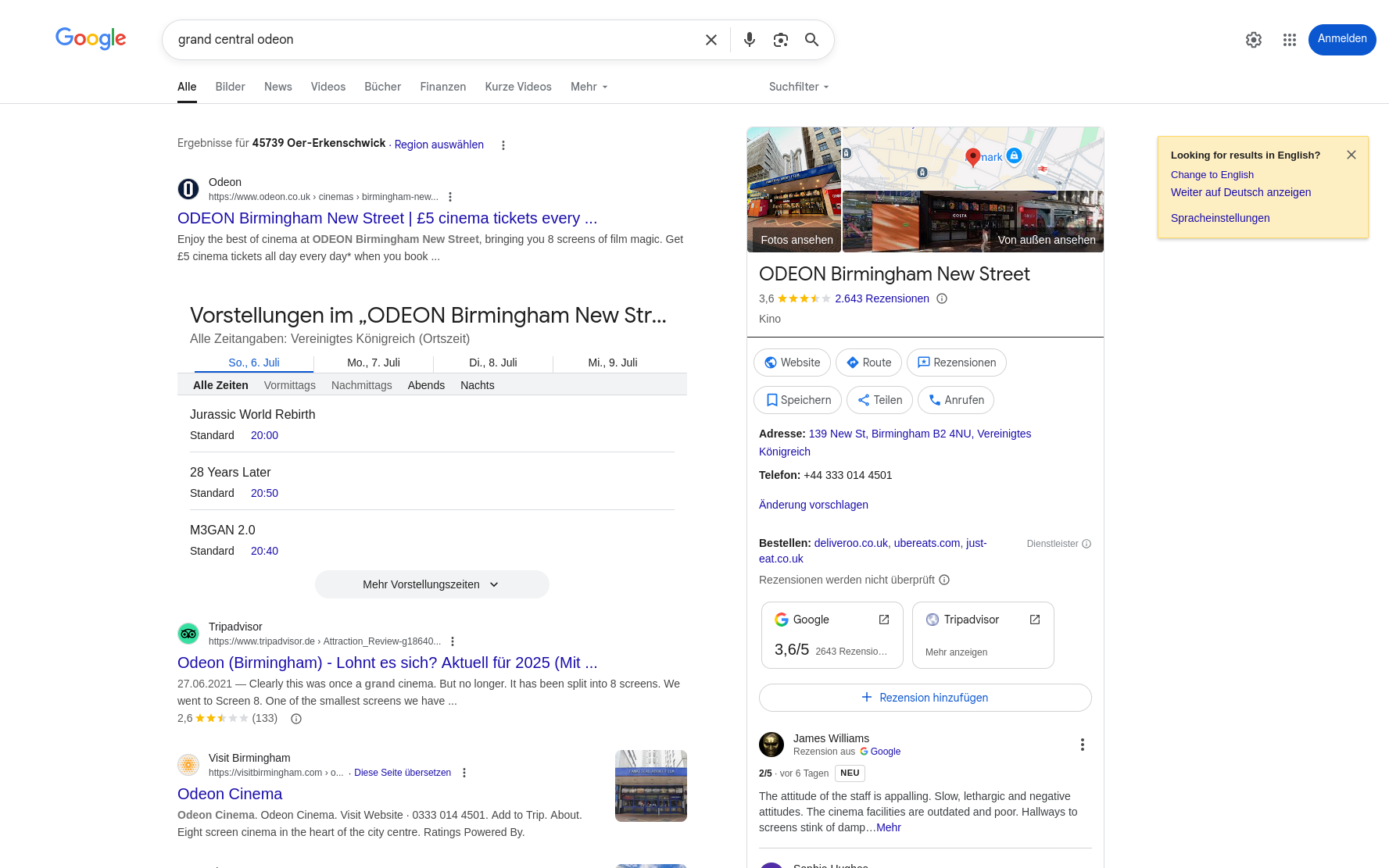1389x868 pixels.
Task: Expand James Williams review with Mehr
Action: click(889, 827)
